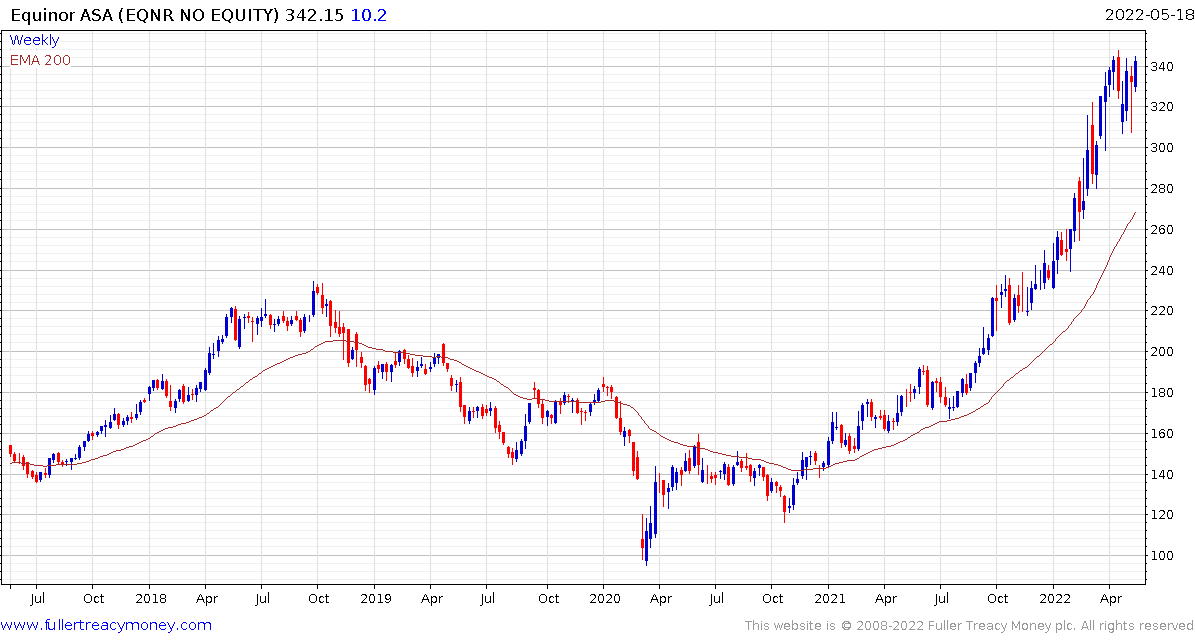Select the 320 price axis label

(1162, 107)
